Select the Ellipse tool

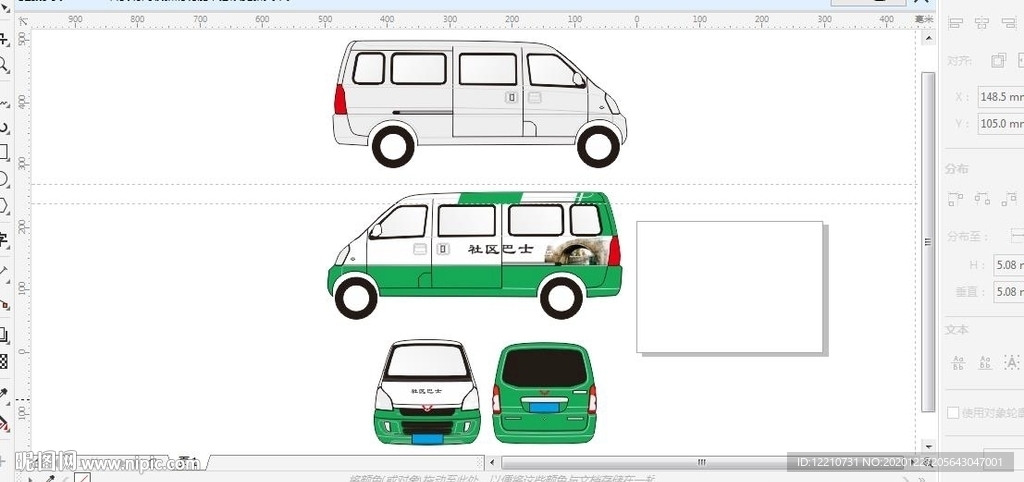click(x=3, y=179)
